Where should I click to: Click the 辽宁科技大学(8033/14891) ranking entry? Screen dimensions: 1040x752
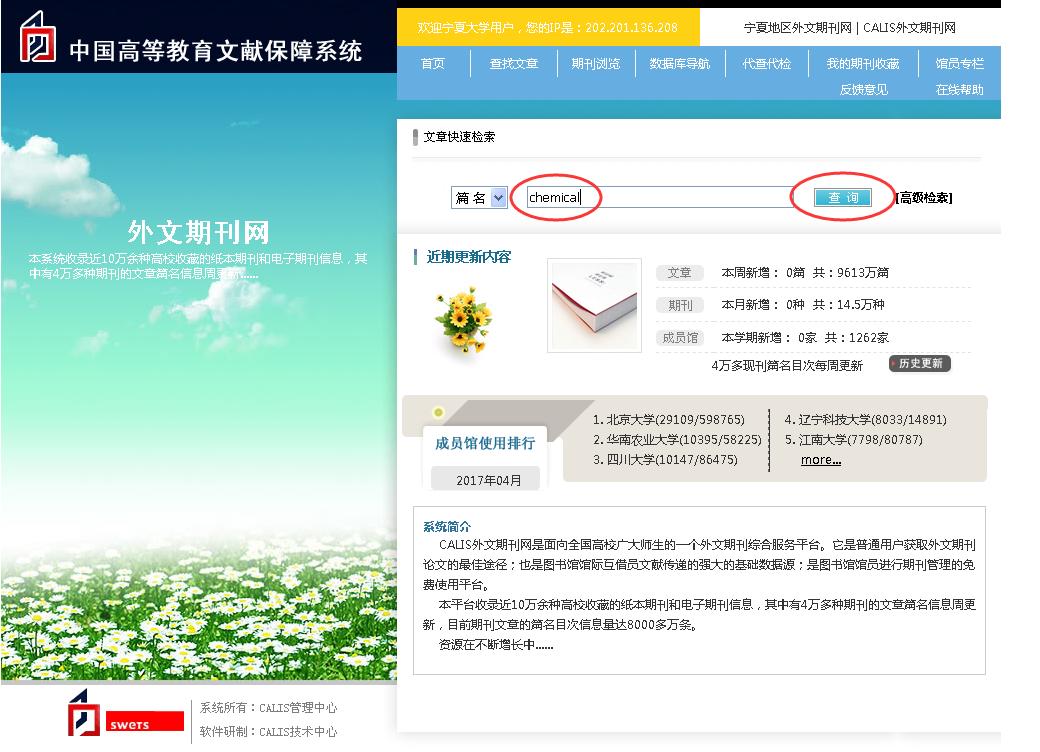tap(866, 420)
